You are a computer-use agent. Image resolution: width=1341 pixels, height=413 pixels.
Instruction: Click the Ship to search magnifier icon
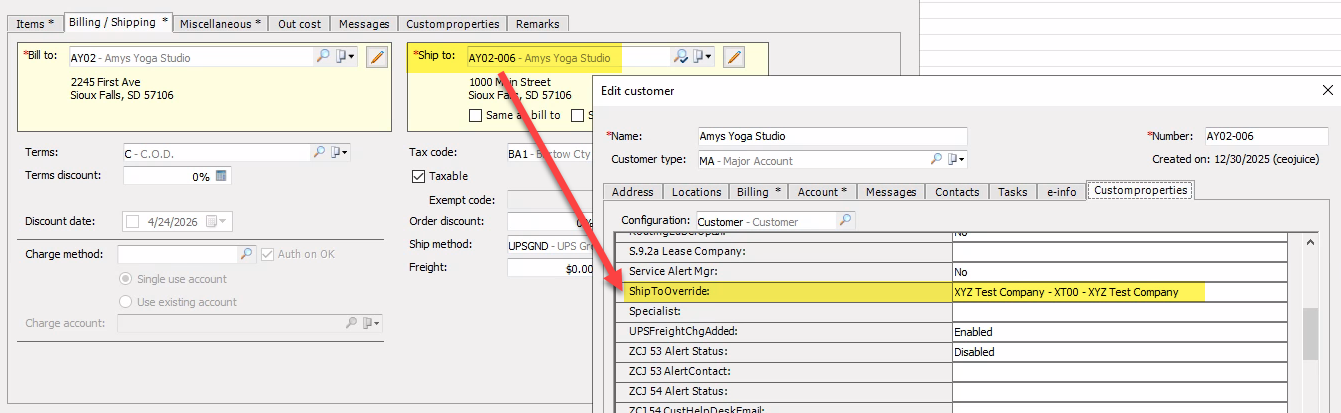[x=680, y=57]
